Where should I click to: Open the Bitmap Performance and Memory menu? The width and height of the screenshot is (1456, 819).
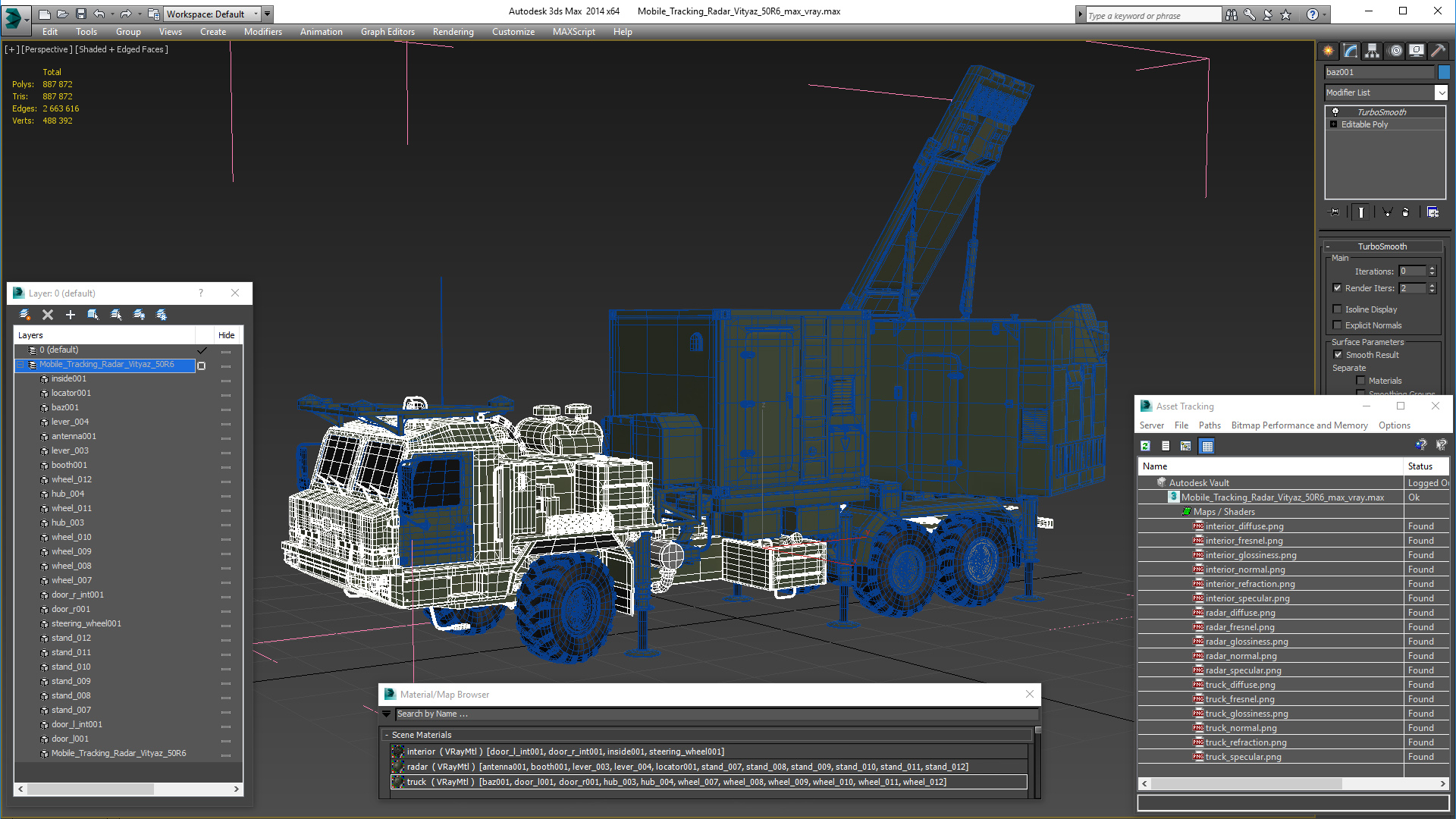(x=1299, y=425)
